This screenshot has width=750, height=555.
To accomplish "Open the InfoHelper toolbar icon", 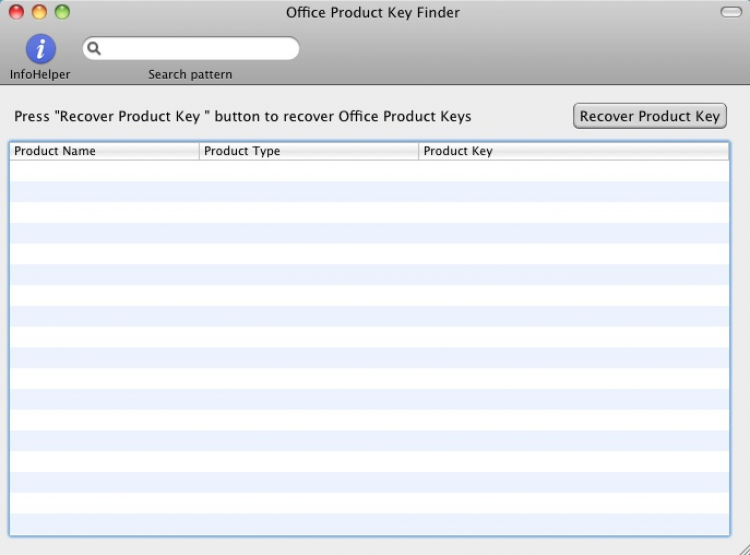I will (40, 48).
